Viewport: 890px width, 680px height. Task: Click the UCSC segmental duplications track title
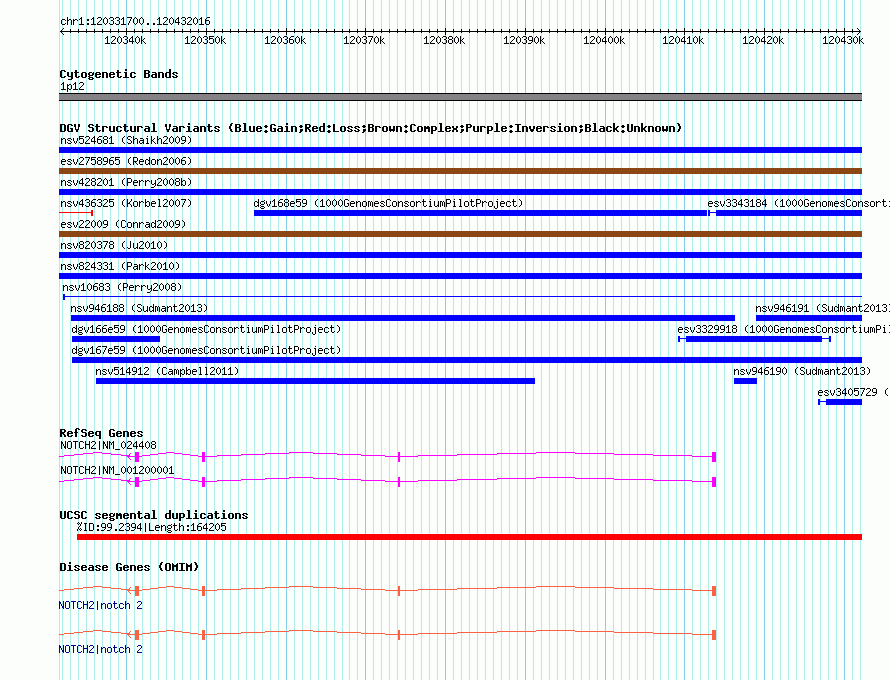pos(153,515)
